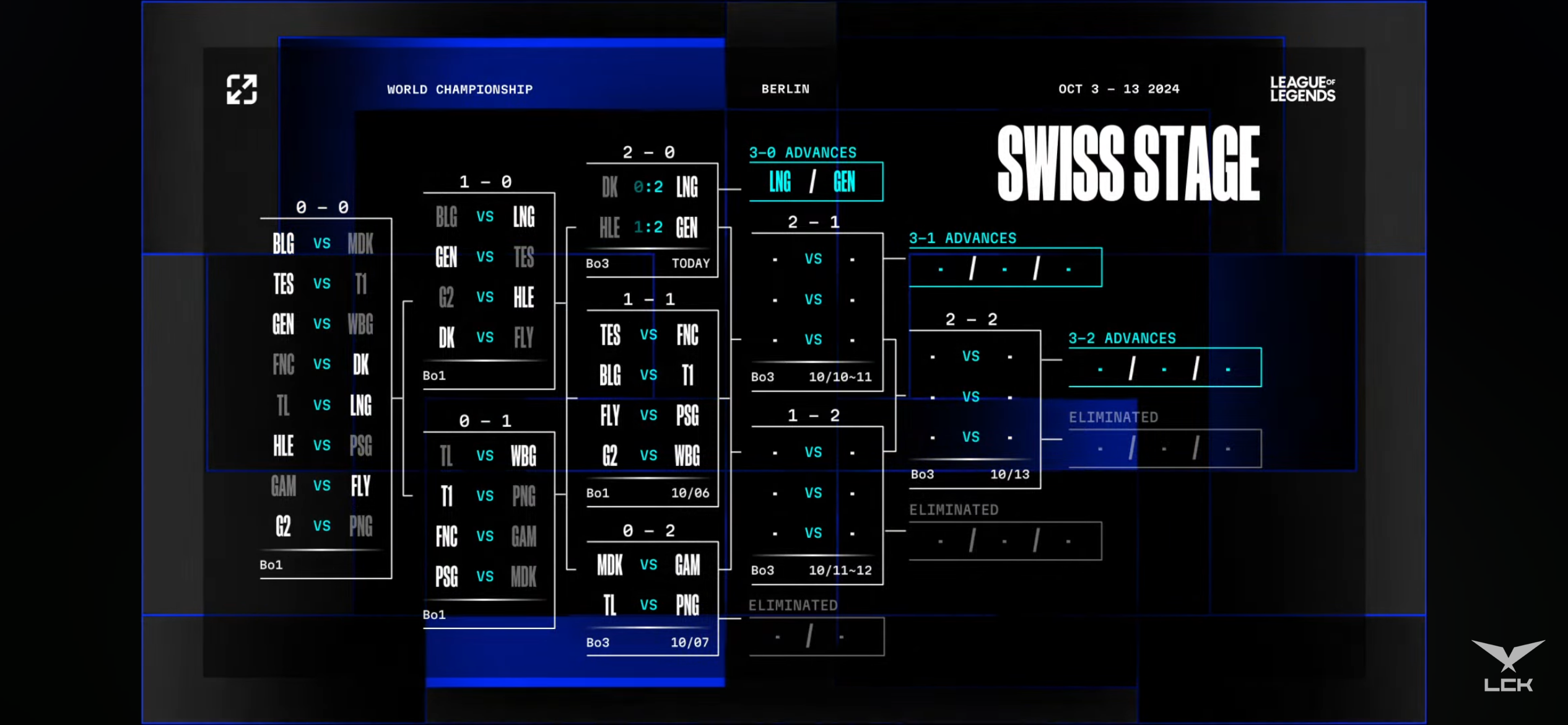Click the 'SWISS STAGE' title
Image resolution: width=1568 pixels, height=725 pixels.
(x=1129, y=163)
